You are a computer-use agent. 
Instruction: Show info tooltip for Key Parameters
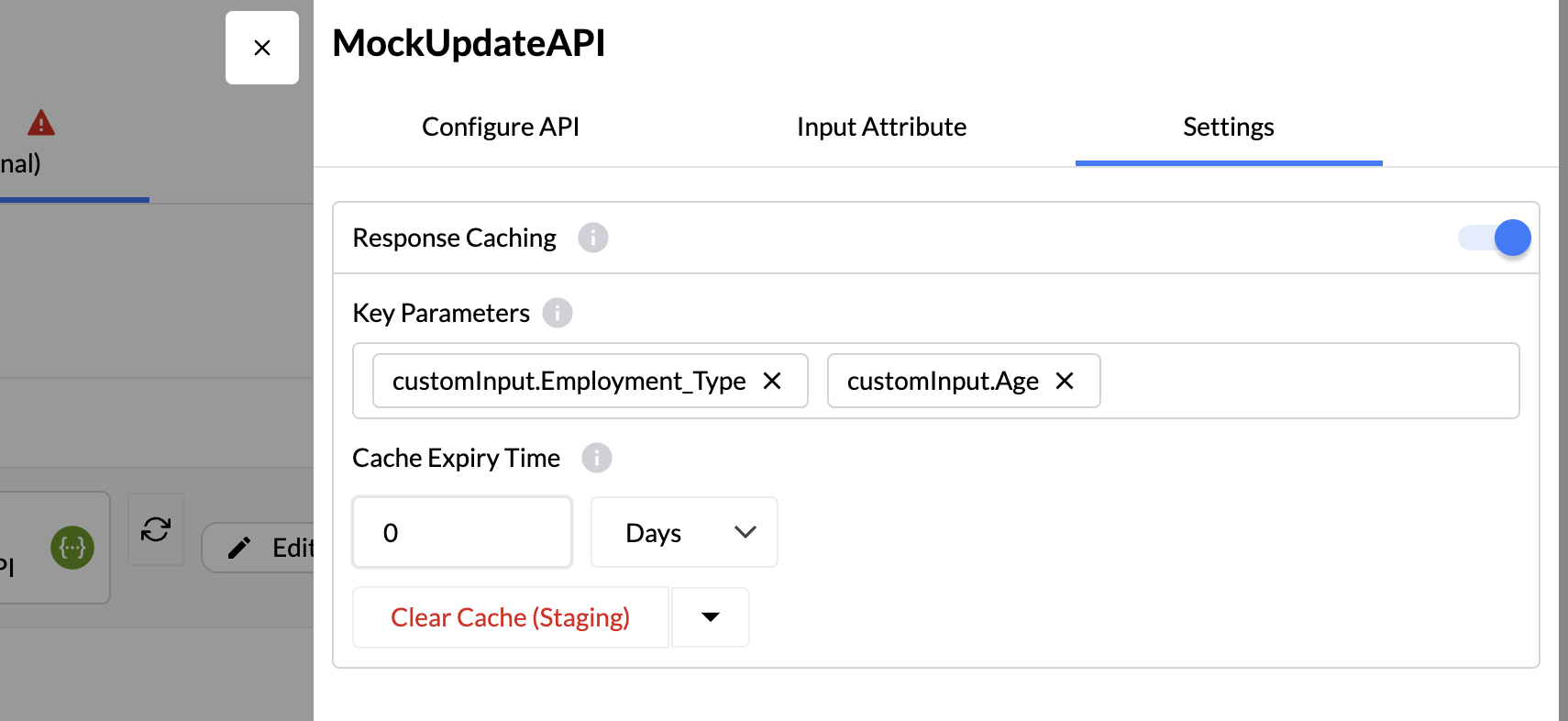point(557,313)
